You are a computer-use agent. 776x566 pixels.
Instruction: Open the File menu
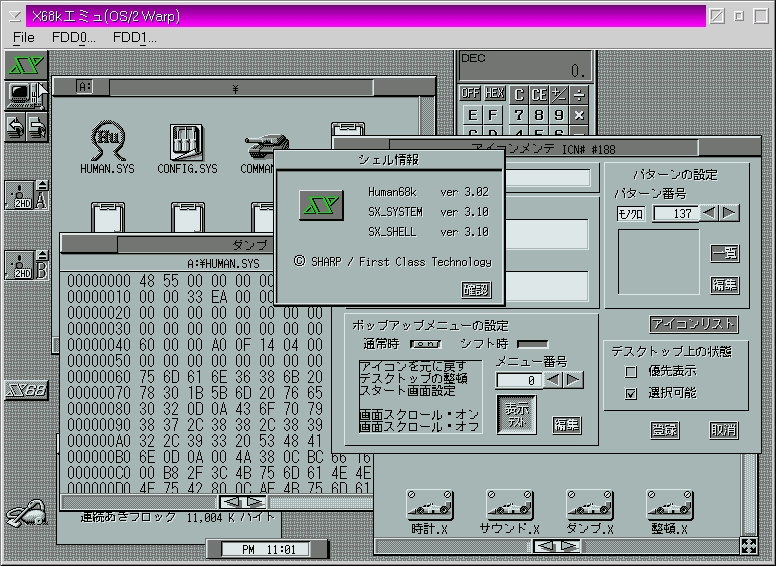coord(23,38)
